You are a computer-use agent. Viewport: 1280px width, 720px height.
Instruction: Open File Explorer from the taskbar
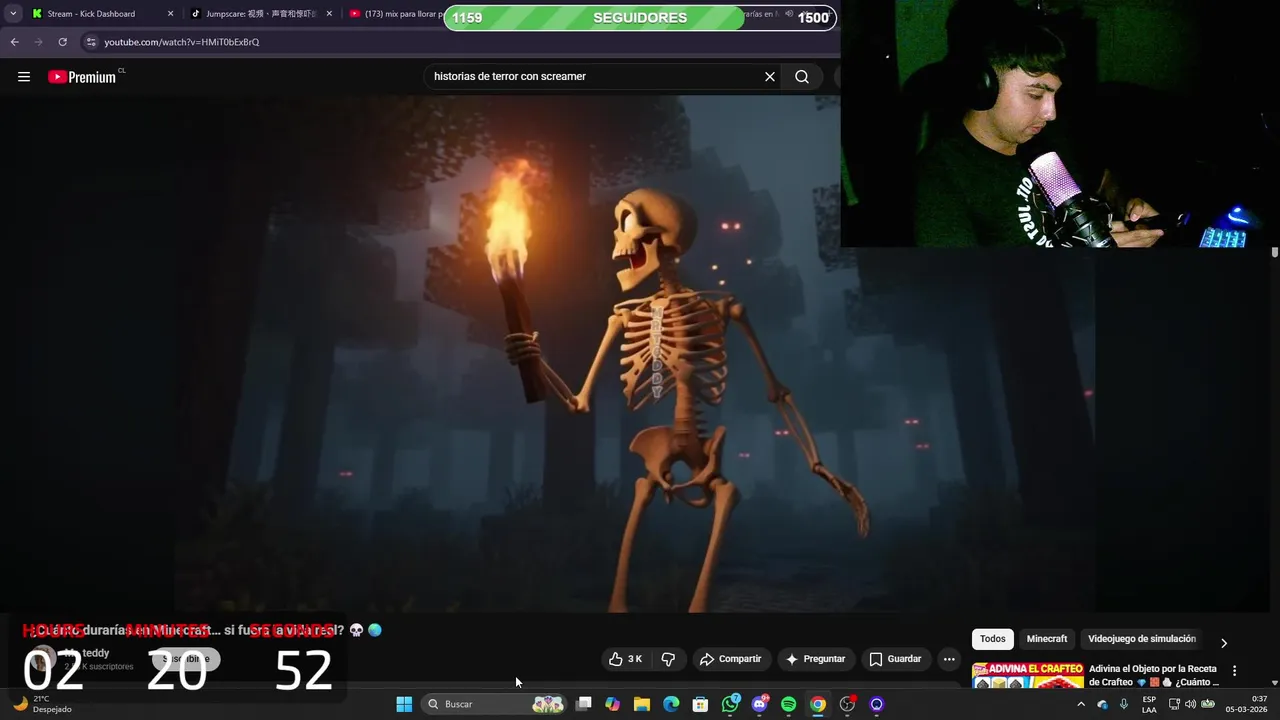pyautogui.click(x=642, y=704)
